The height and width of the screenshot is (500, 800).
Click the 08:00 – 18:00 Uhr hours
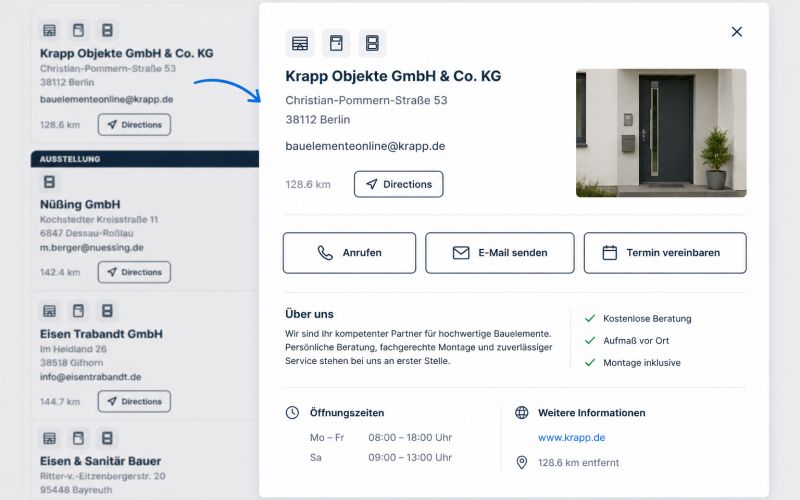pyautogui.click(x=410, y=437)
